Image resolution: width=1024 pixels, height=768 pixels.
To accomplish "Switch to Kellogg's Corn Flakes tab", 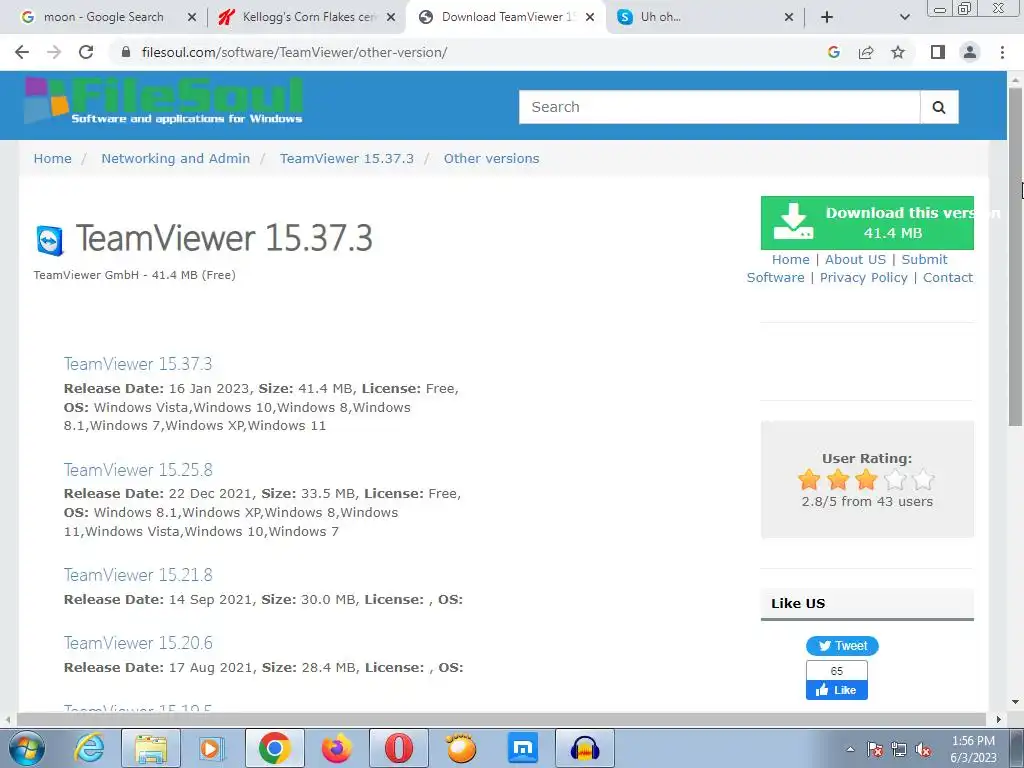I will point(307,17).
